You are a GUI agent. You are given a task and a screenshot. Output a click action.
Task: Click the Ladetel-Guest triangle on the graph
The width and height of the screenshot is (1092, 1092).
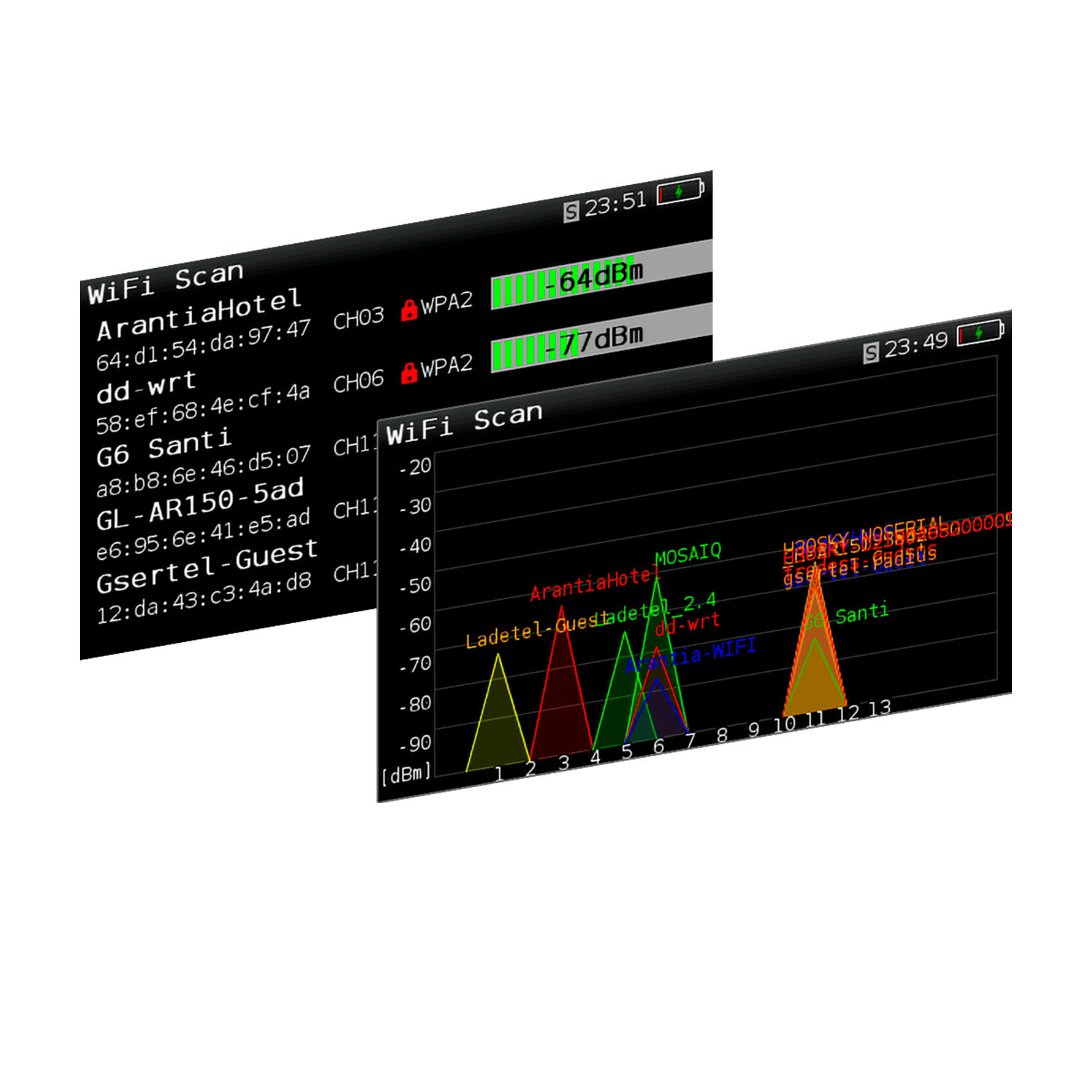click(x=499, y=713)
